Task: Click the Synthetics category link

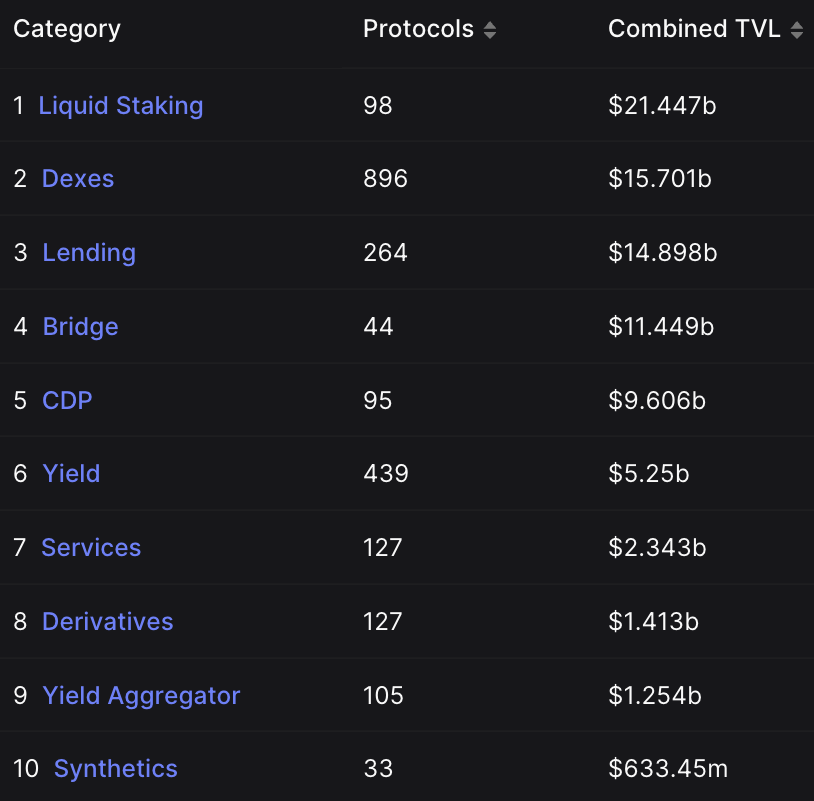Action: coord(115,769)
